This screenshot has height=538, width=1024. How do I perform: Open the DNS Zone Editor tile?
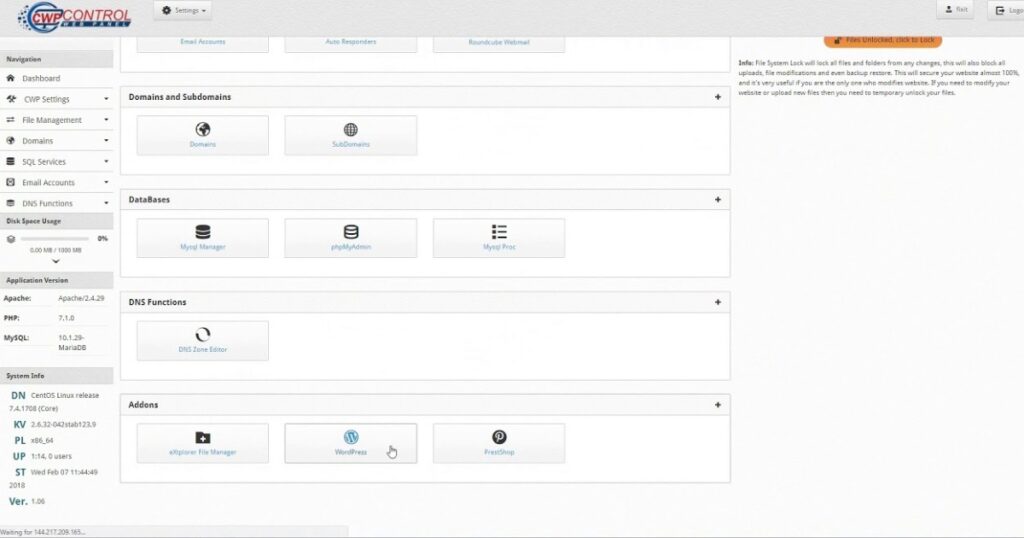pyautogui.click(x=202, y=340)
